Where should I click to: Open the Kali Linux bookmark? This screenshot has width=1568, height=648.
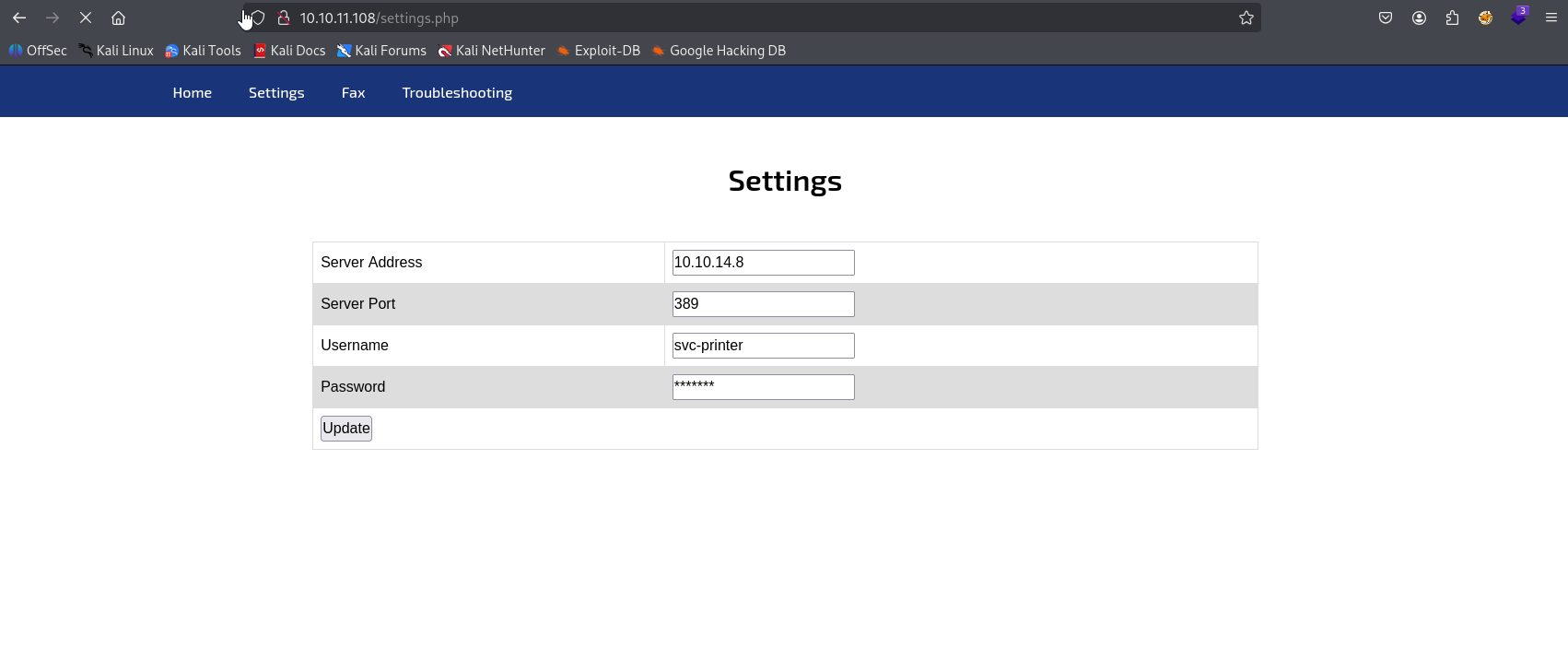tap(116, 51)
